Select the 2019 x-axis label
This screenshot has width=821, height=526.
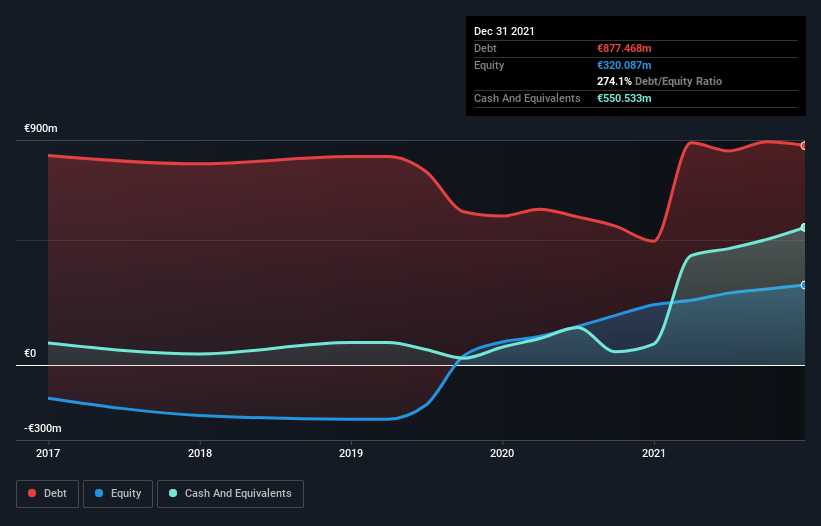[x=351, y=453]
